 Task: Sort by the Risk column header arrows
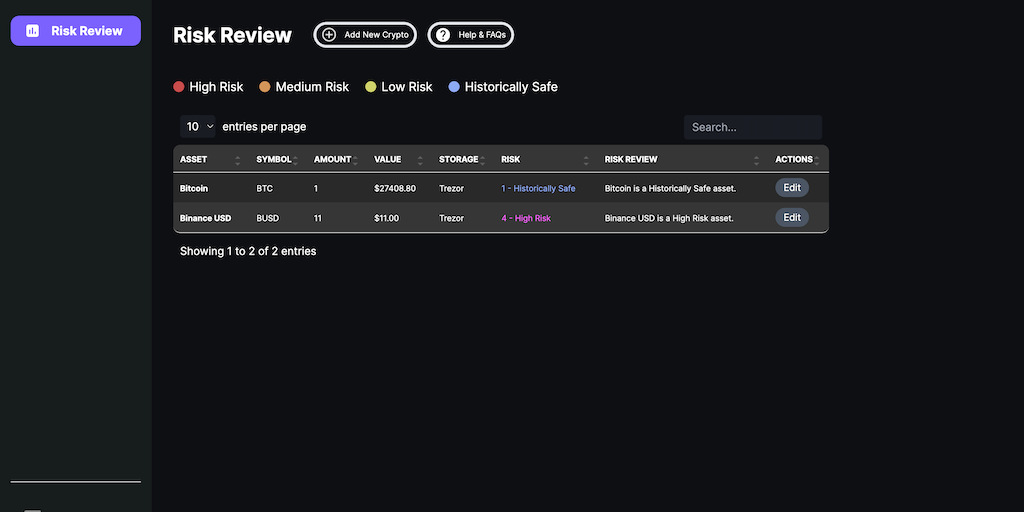586,160
